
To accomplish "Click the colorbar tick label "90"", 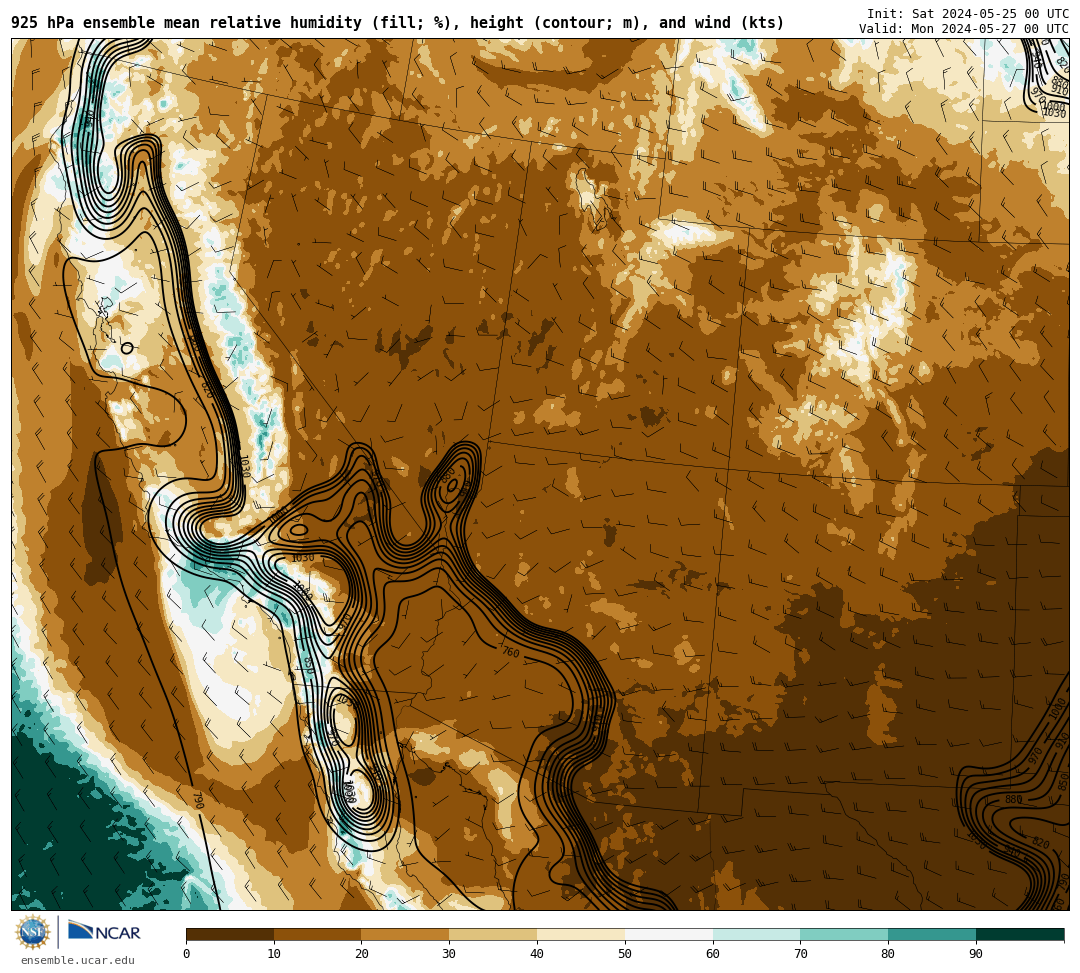I will click(x=976, y=954).
